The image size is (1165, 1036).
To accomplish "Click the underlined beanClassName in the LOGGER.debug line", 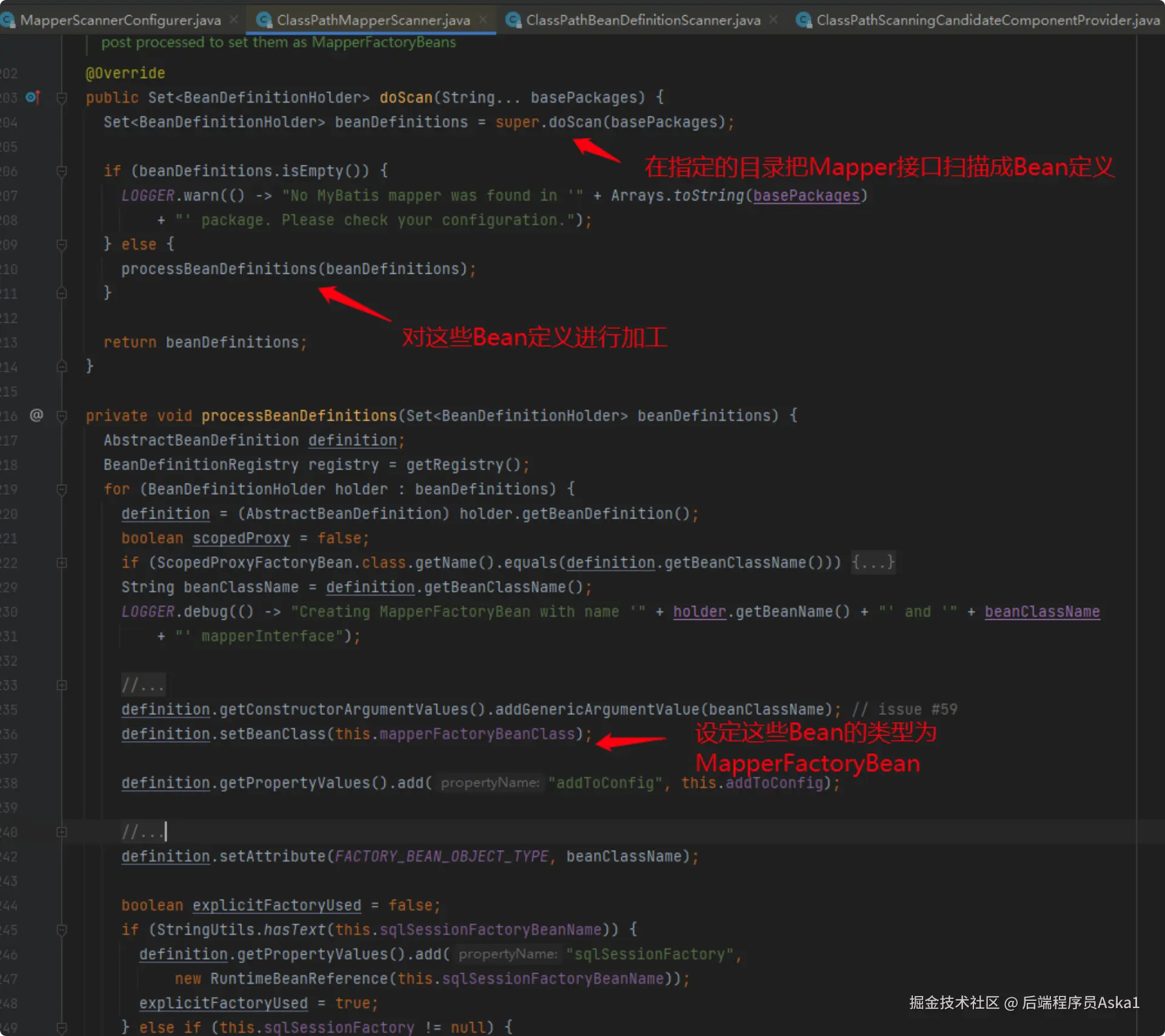I will pyautogui.click(x=1041, y=612).
